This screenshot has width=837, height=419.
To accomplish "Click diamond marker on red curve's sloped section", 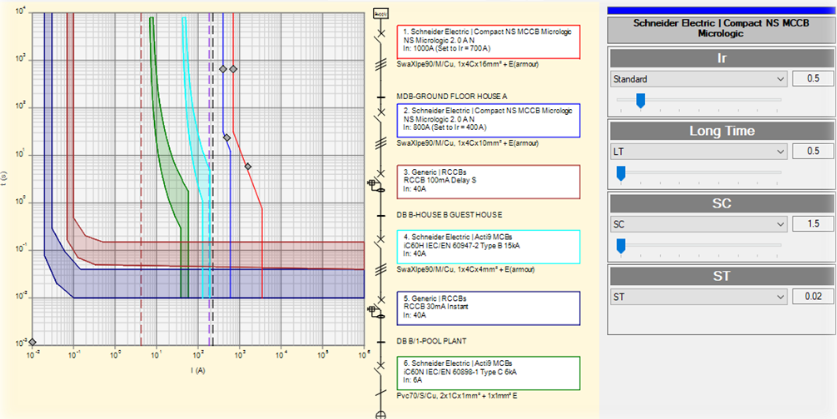I will 248,167.
